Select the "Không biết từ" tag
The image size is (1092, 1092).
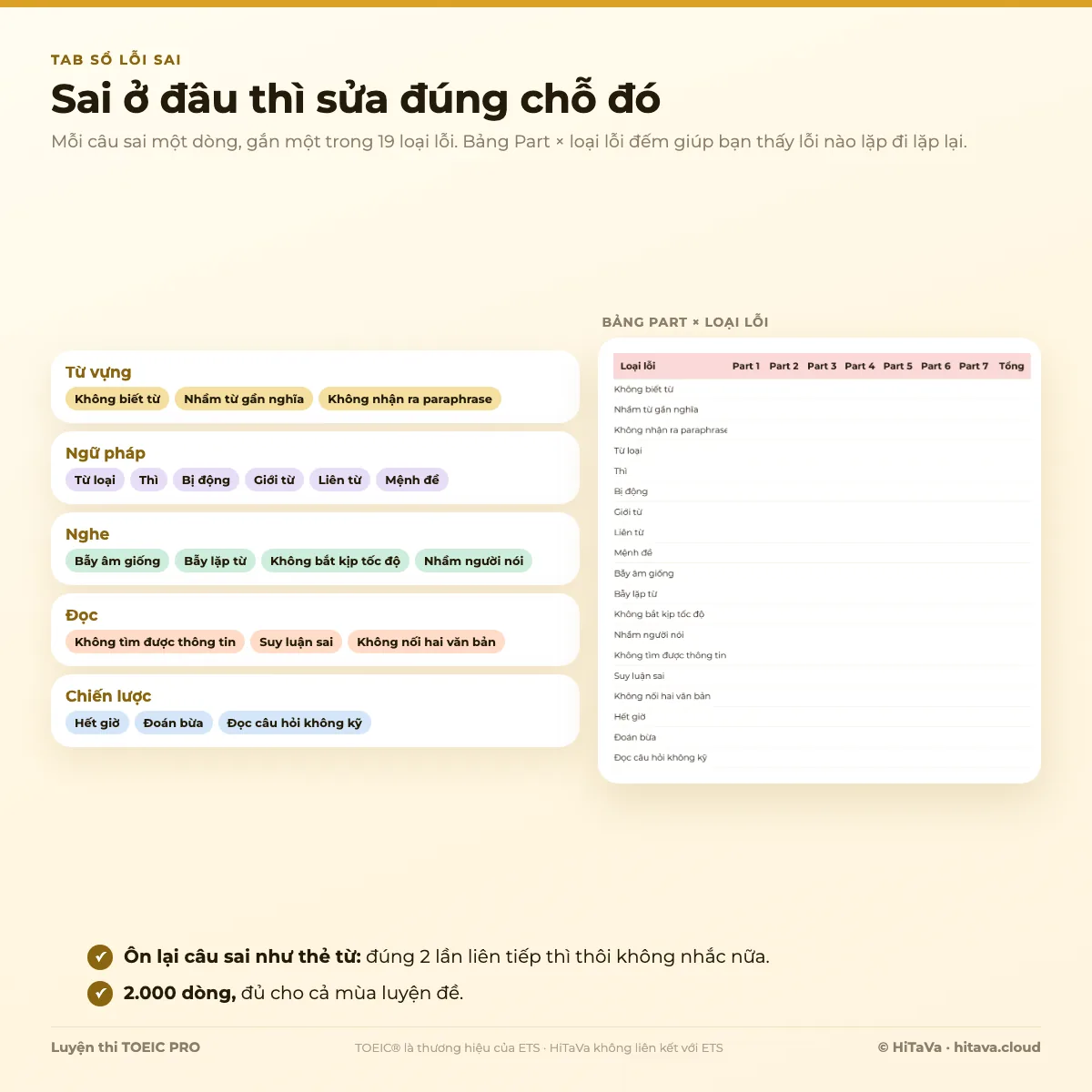pos(117,399)
